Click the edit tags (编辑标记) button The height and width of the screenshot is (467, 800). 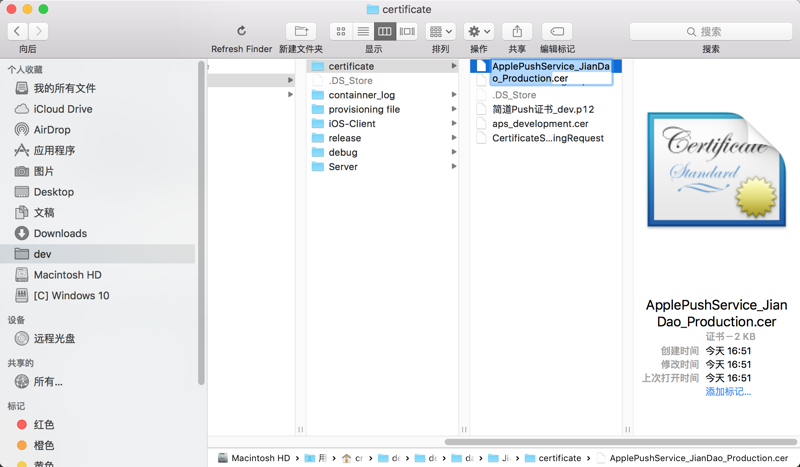557,31
